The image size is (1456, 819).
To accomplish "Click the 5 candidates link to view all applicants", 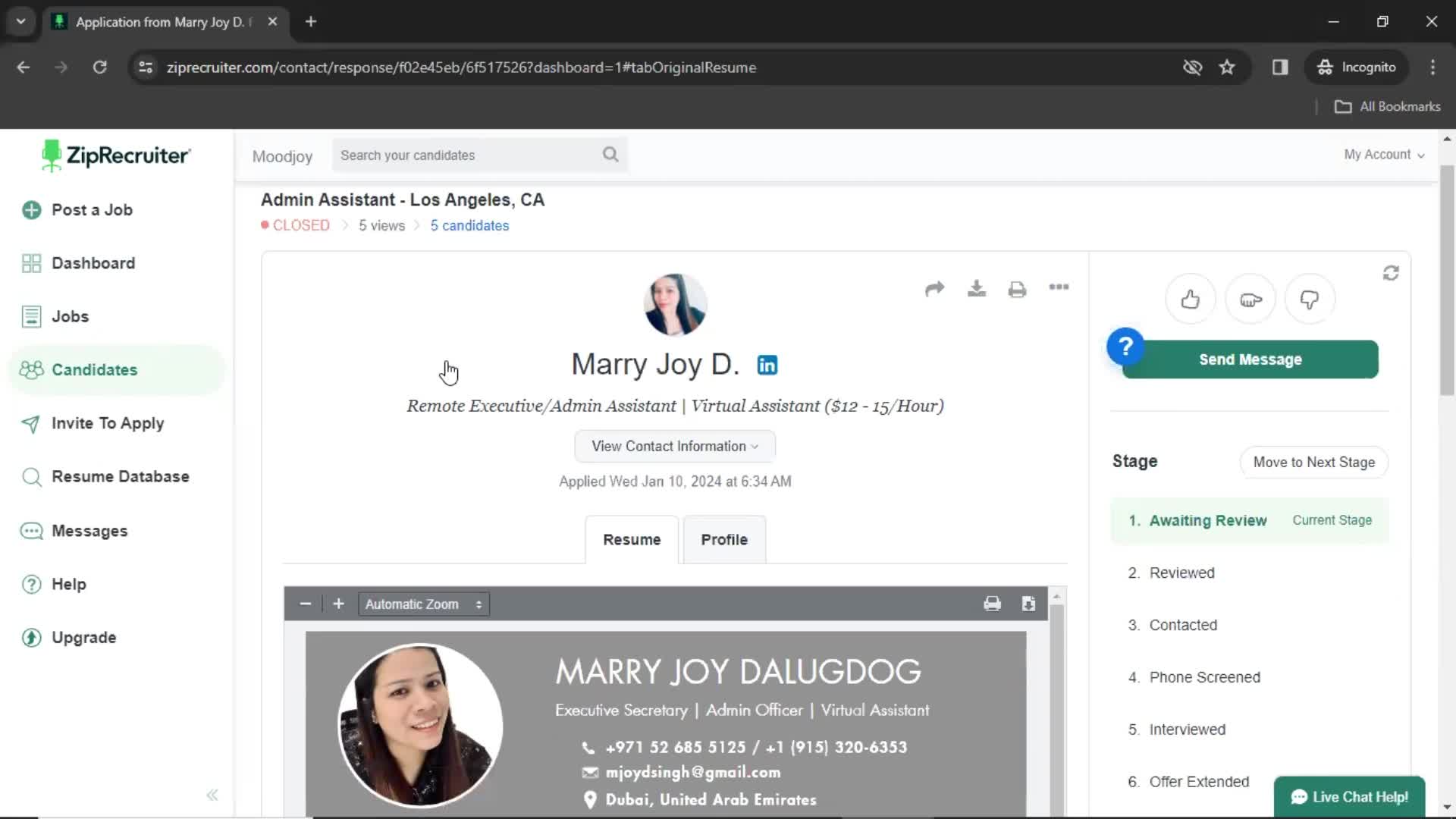I will (469, 225).
